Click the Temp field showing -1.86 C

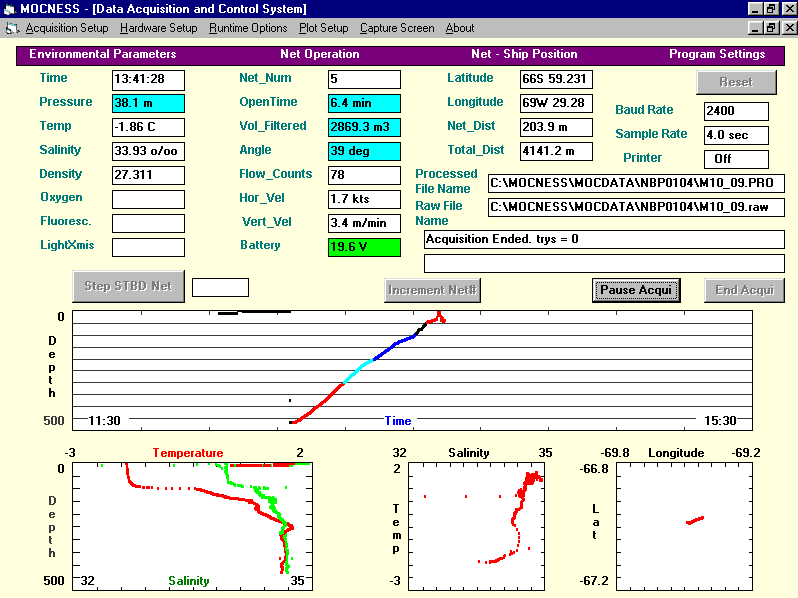pos(148,127)
